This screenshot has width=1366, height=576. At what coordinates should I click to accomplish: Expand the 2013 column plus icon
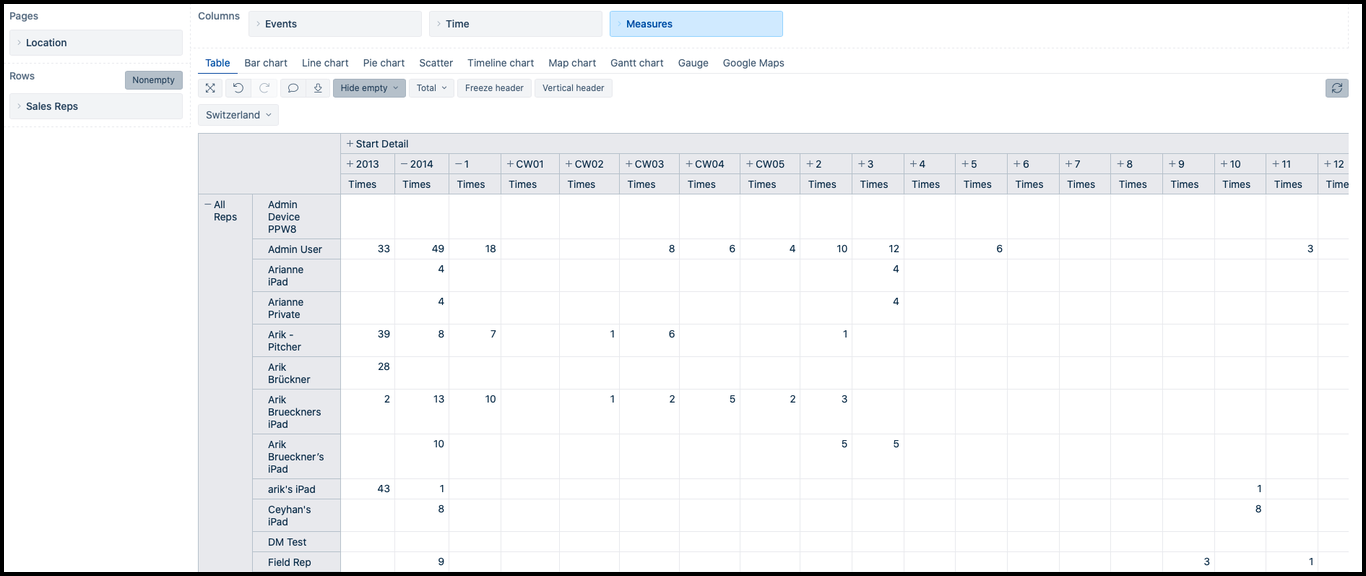pos(350,164)
